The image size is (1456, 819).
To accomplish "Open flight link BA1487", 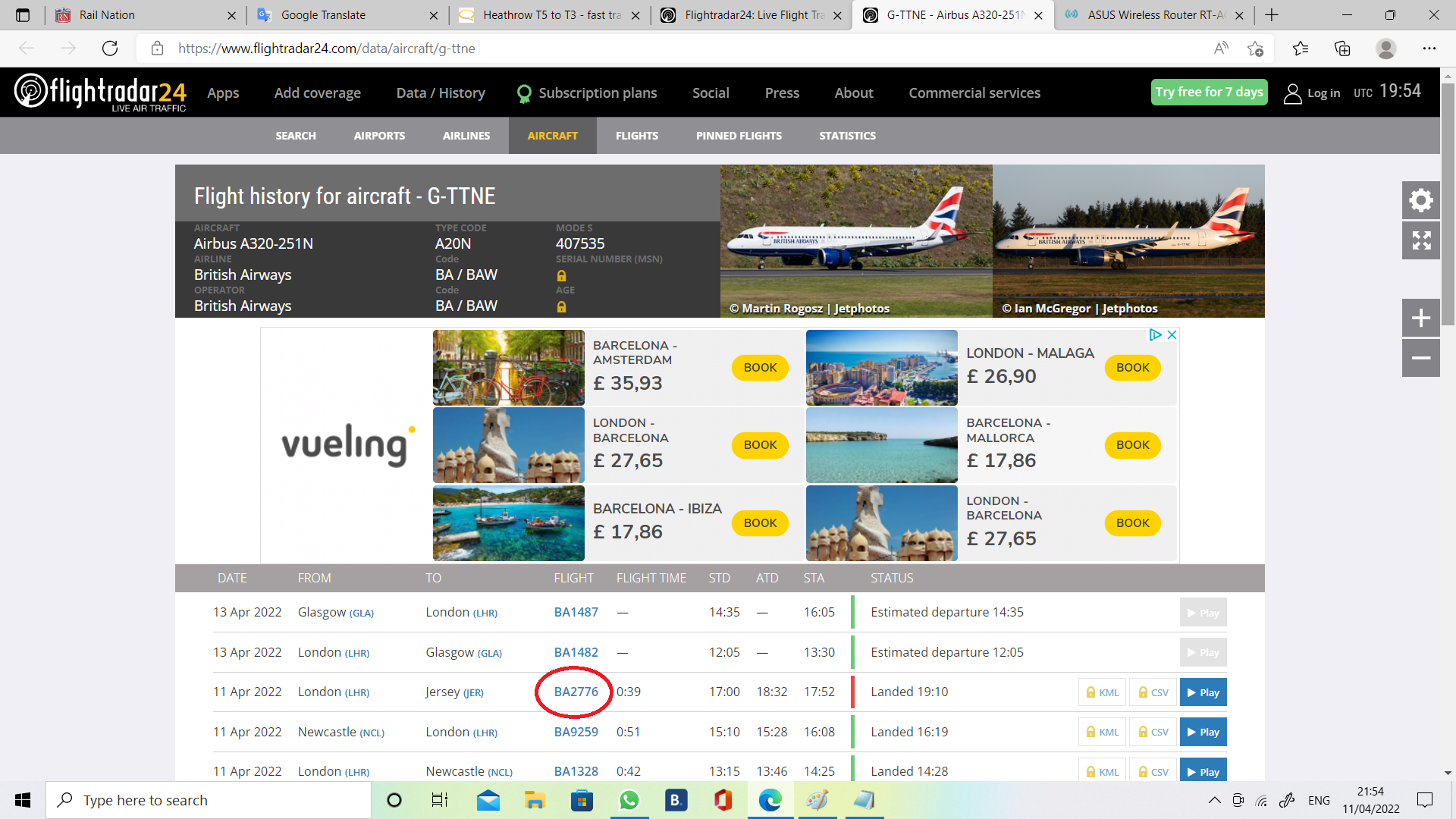I will [x=576, y=612].
